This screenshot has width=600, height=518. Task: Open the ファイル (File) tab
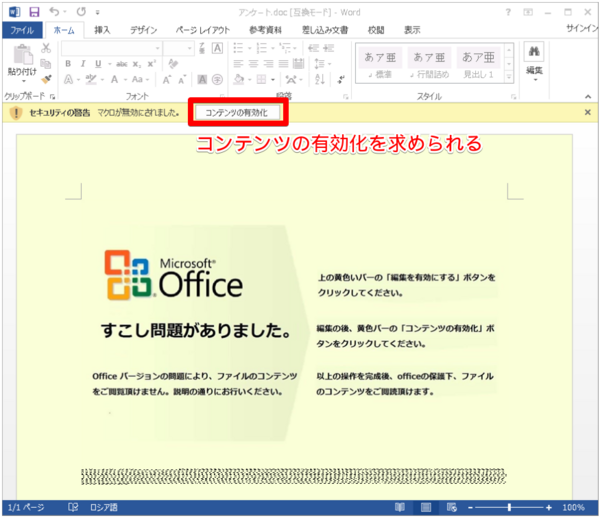[22, 30]
